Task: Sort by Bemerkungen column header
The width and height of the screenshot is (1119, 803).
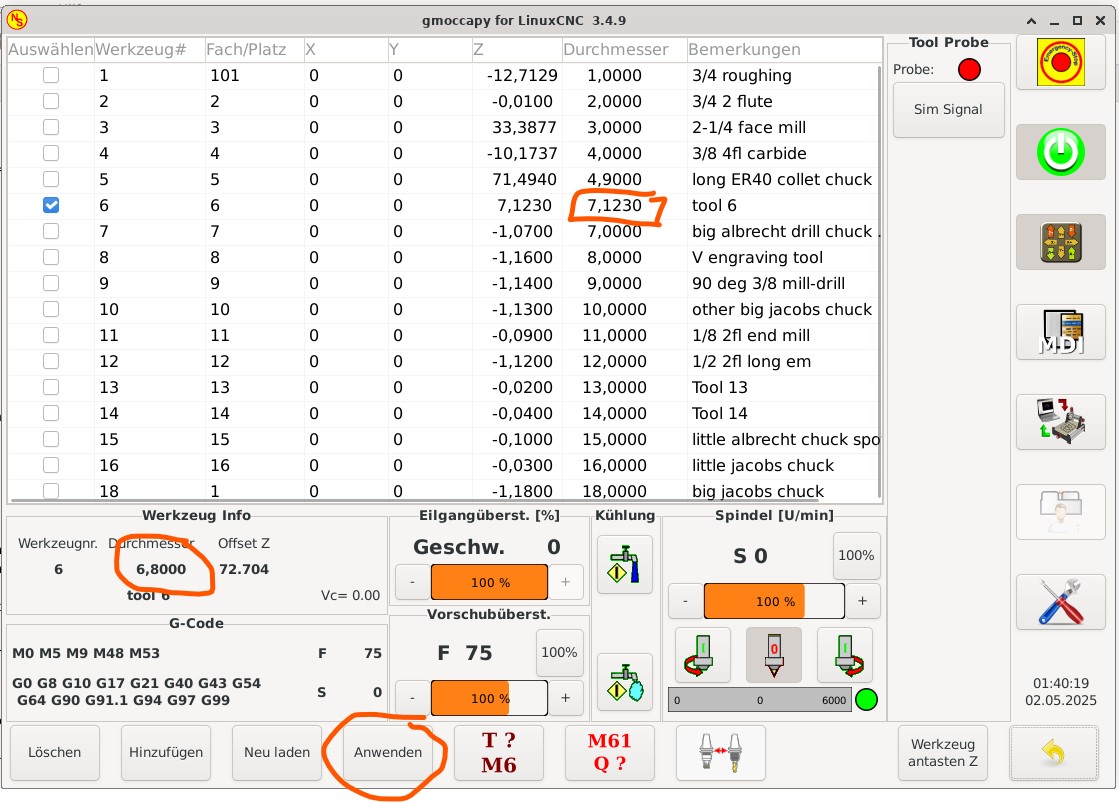Action: click(x=784, y=49)
